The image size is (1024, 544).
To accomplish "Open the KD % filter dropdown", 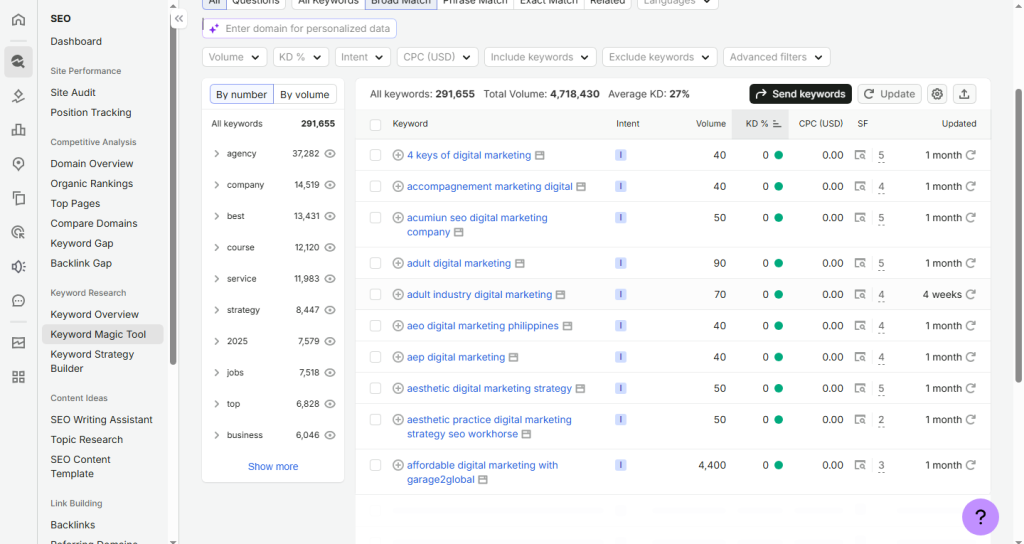I will pos(300,57).
